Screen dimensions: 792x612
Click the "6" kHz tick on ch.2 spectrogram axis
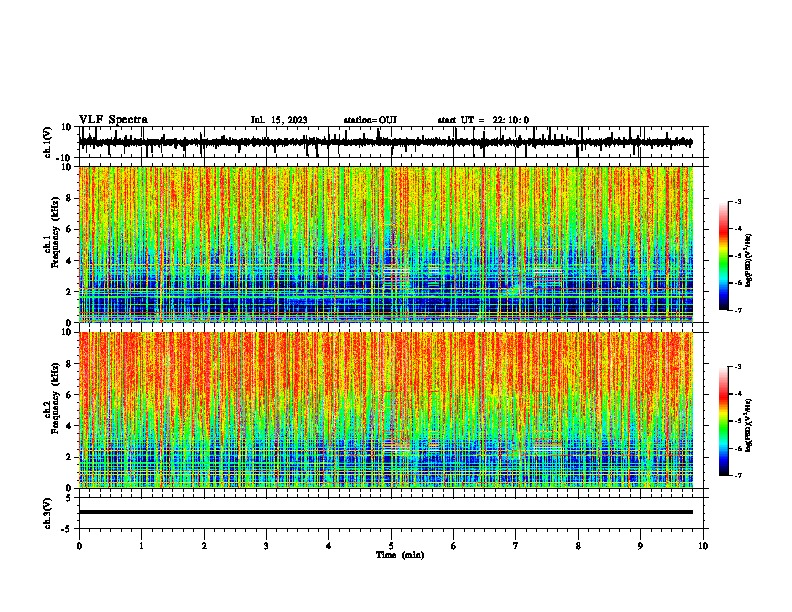coord(69,395)
